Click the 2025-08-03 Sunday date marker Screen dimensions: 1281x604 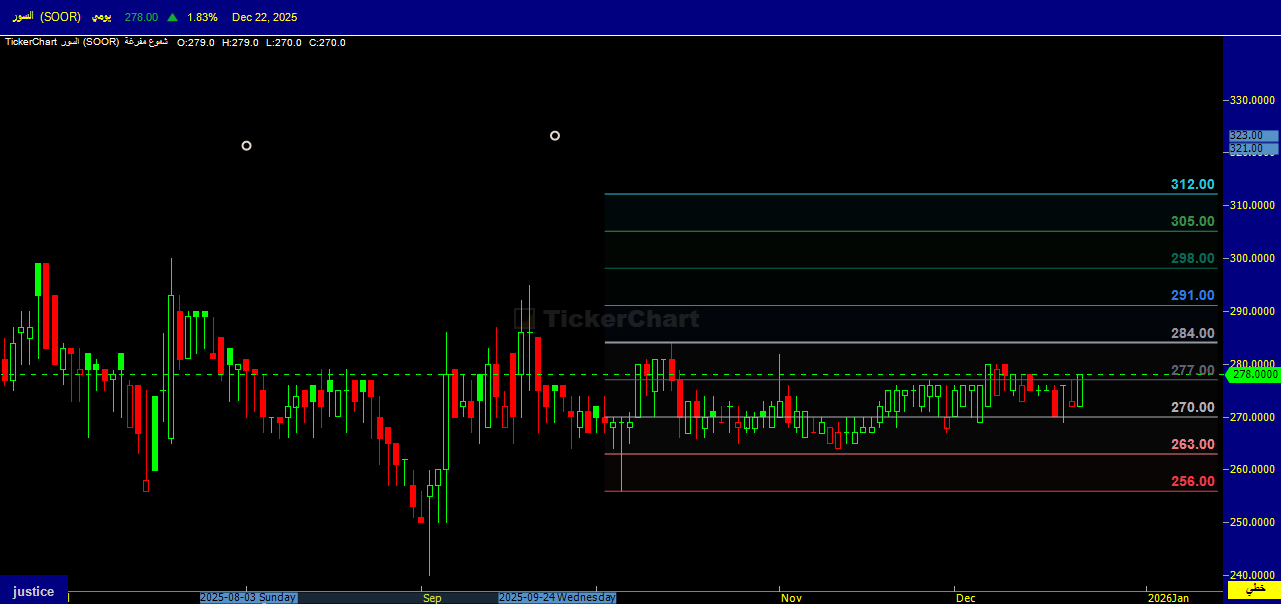[248, 597]
